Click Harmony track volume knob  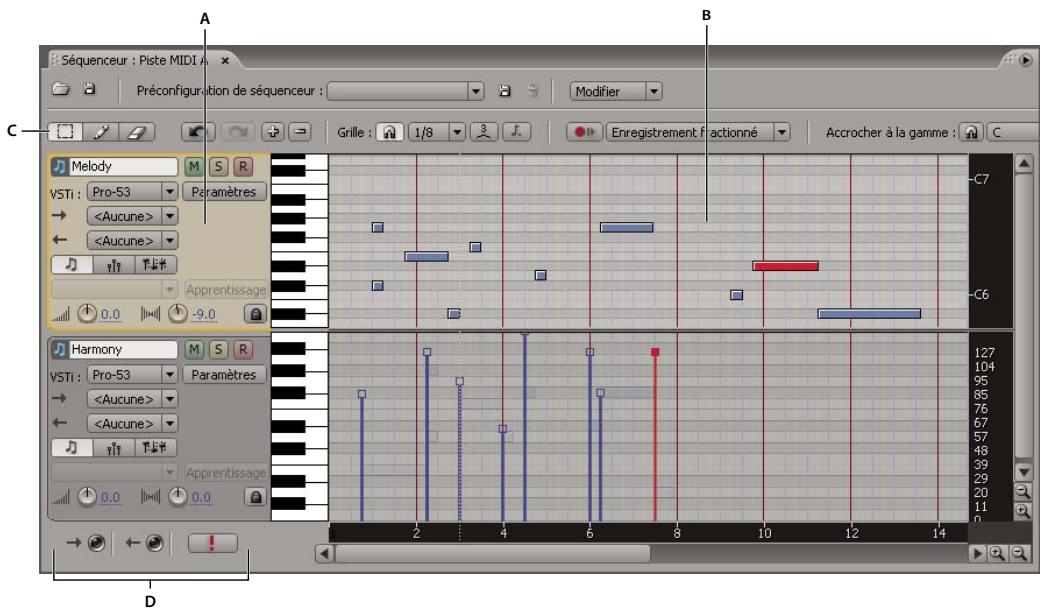point(87,496)
